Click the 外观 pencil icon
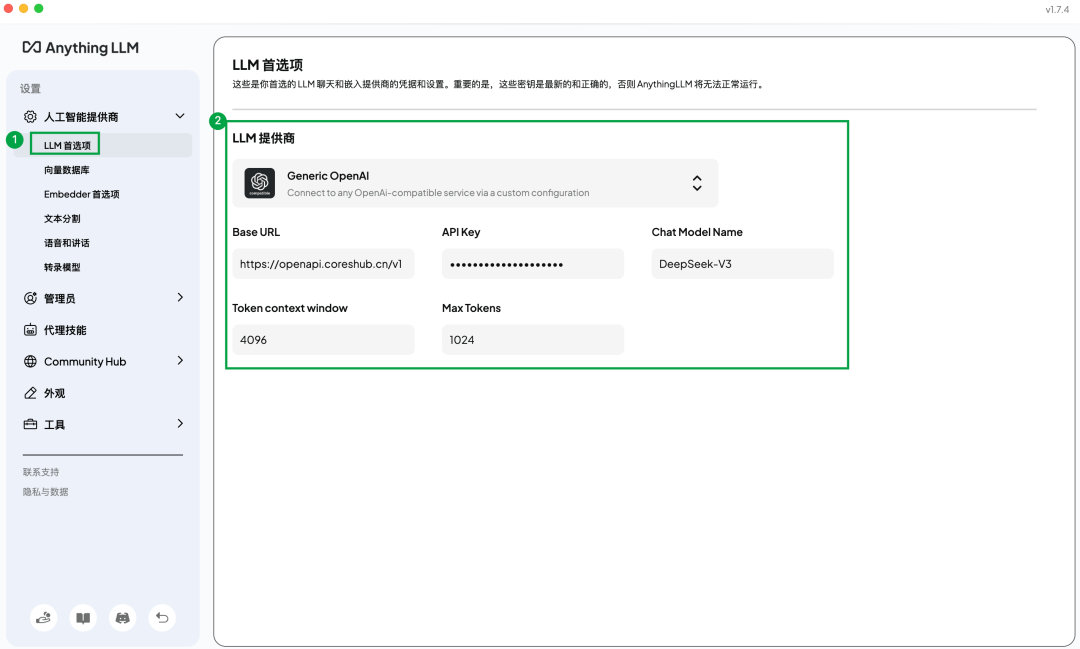Viewport: 1080px width, 649px height. point(30,393)
